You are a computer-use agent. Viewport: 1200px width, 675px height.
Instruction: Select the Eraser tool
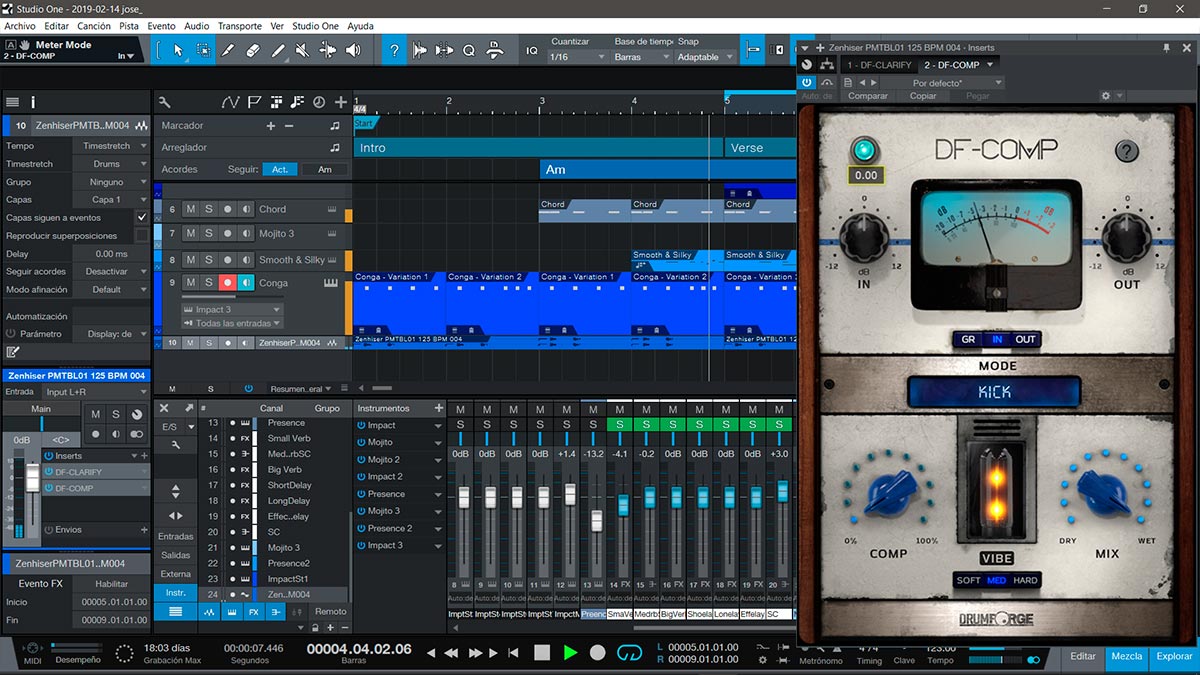pos(253,50)
